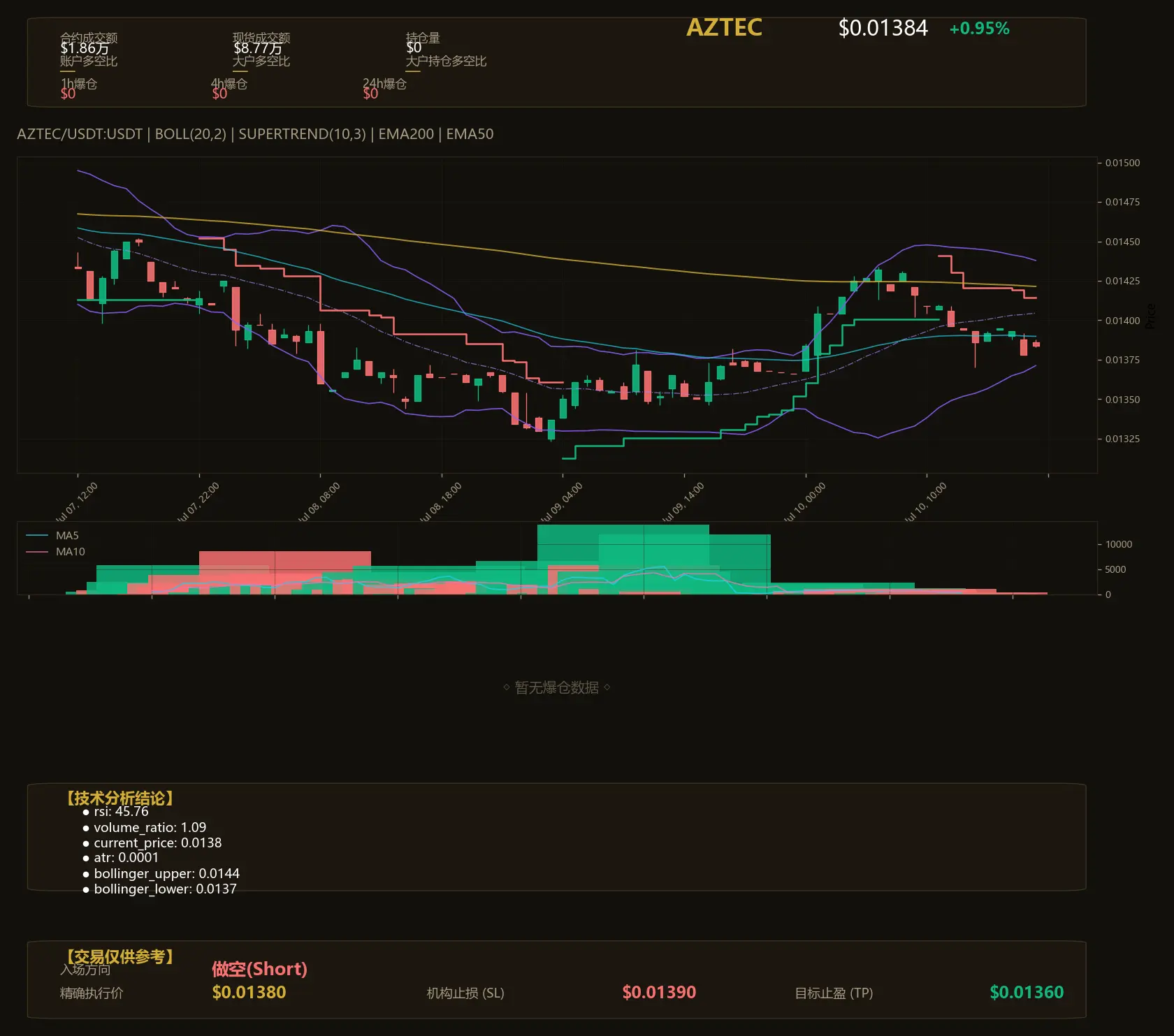Click the Jul 10, 00:00 time label

click(804, 503)
